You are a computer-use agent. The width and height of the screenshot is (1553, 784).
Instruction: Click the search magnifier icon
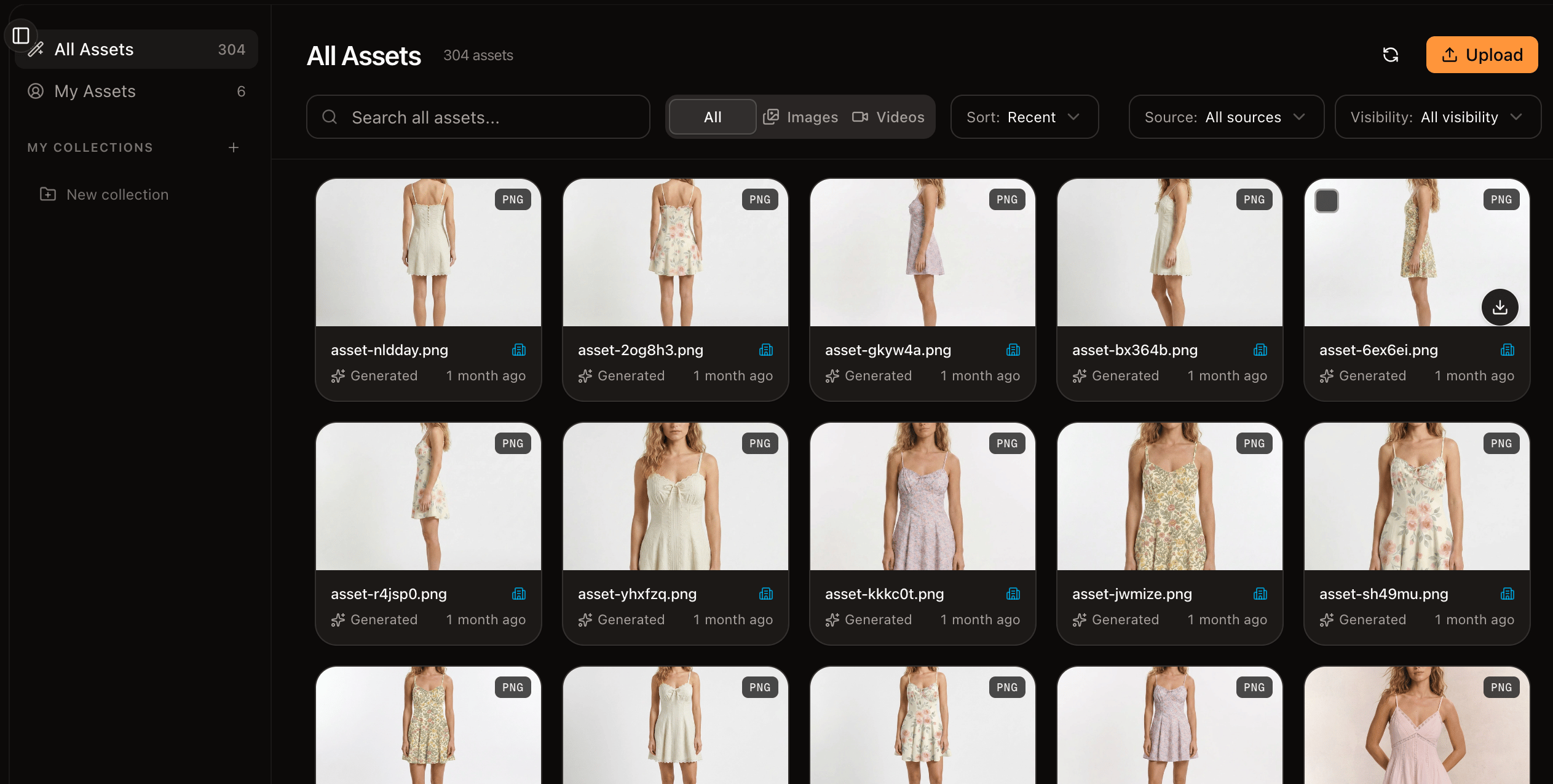click(x=330, y=117)
